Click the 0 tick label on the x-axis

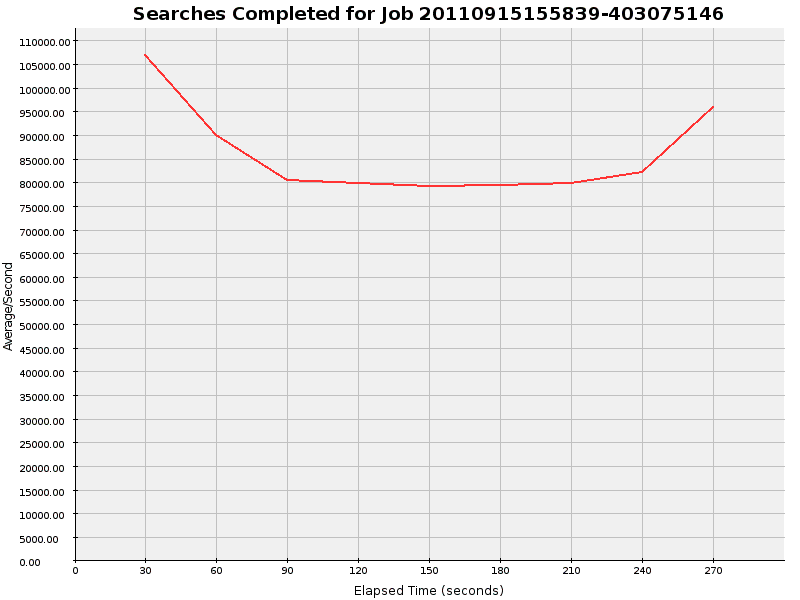pyautogui.click(x=76, y=570)
